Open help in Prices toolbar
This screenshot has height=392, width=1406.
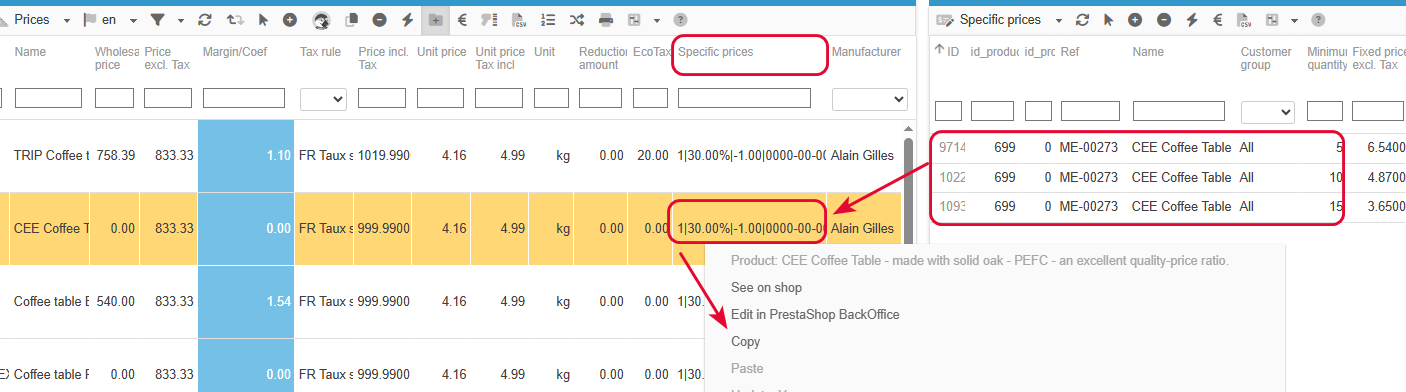coord(681,20)
